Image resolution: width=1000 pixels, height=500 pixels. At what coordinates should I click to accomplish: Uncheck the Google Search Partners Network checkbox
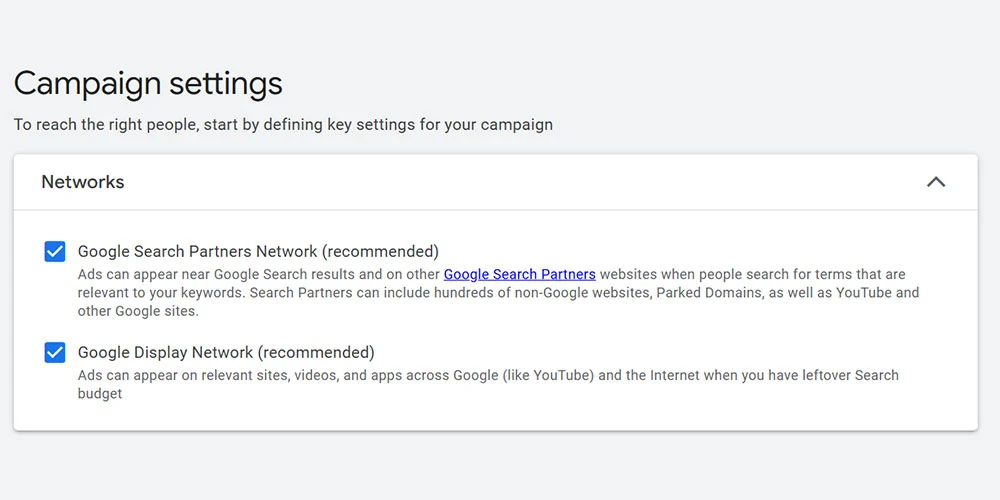[x=55, y=252]
